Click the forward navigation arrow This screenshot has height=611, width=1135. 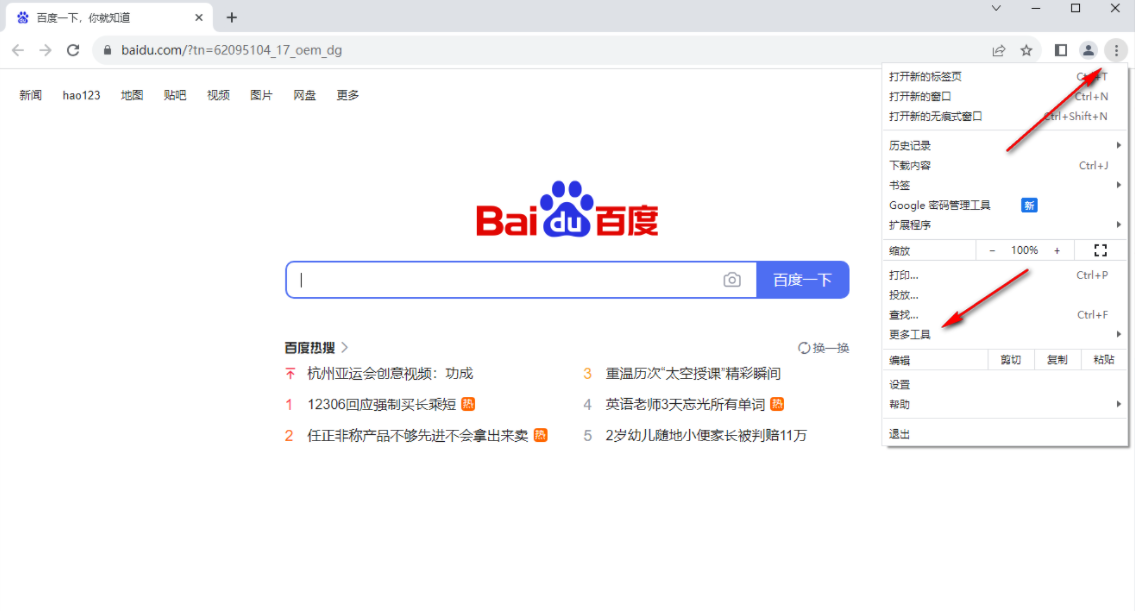(x=46, y=50)
